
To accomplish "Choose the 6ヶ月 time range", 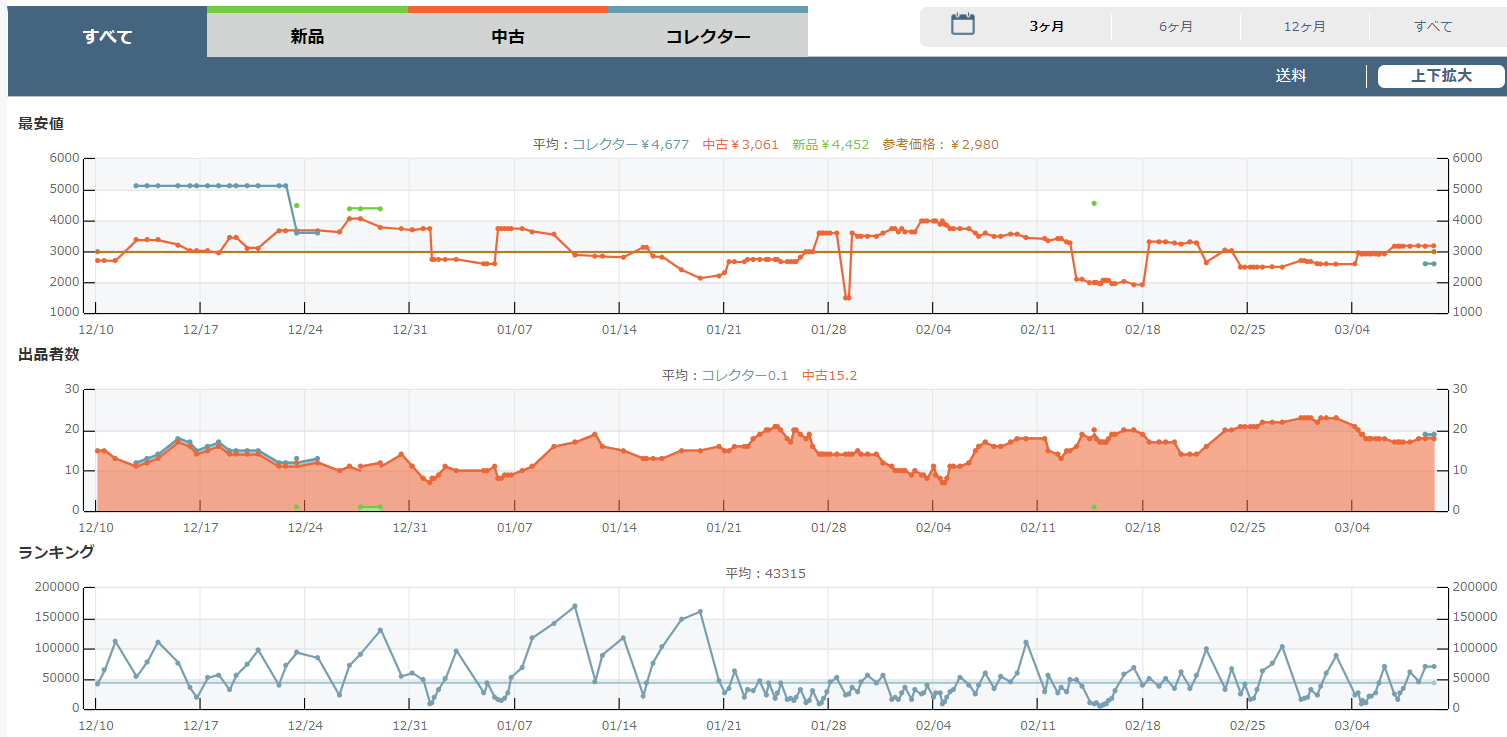I will (1175, 27).
